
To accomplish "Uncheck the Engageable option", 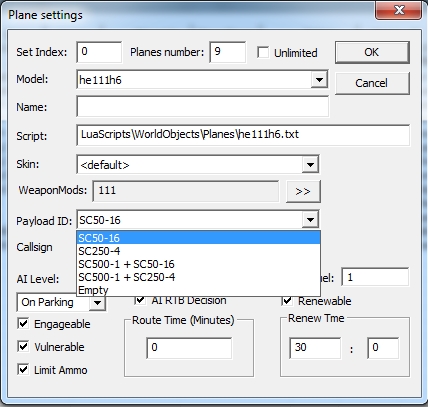I will (23, 324).
